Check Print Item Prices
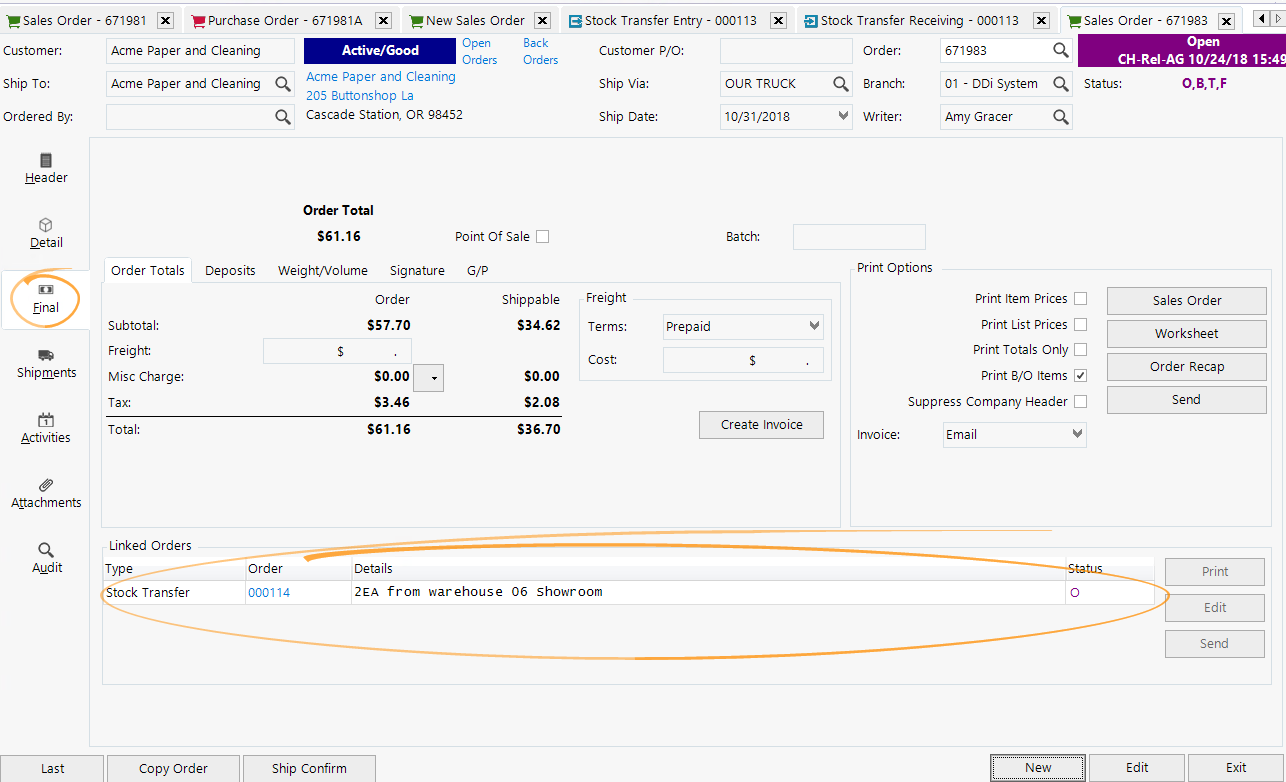The image size is (1286, 782). tap(1081, 298)
